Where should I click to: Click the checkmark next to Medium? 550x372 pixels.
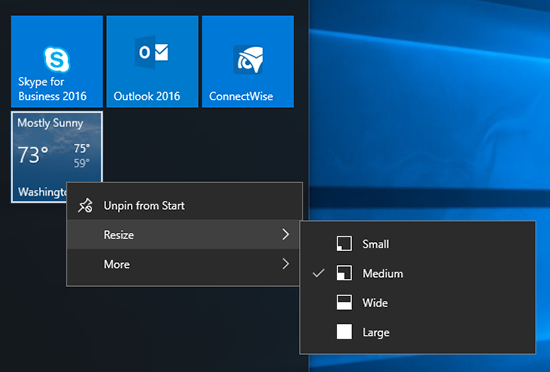(318, 273)
